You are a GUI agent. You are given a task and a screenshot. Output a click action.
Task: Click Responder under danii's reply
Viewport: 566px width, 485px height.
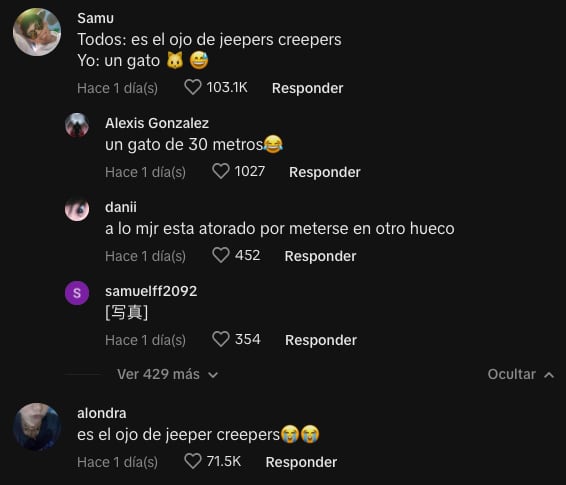[x=320, y=256]
